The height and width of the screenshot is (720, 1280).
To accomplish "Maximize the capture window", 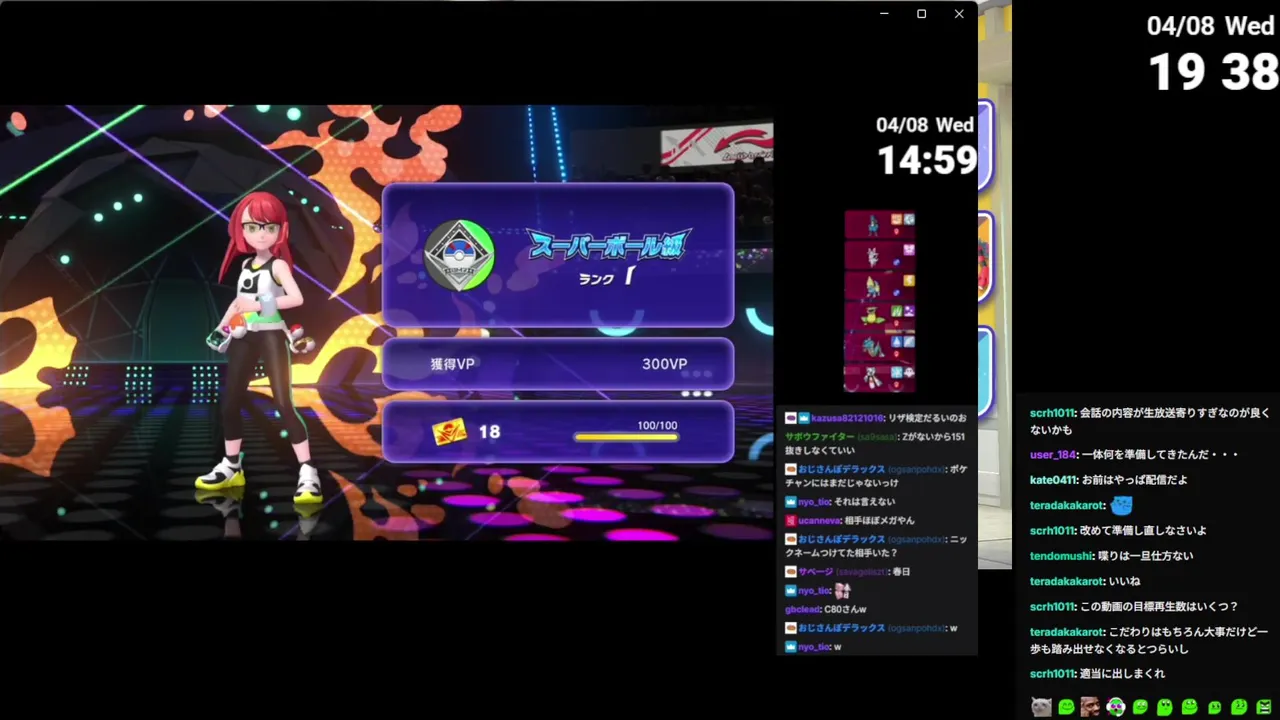I will click(921, 14).
